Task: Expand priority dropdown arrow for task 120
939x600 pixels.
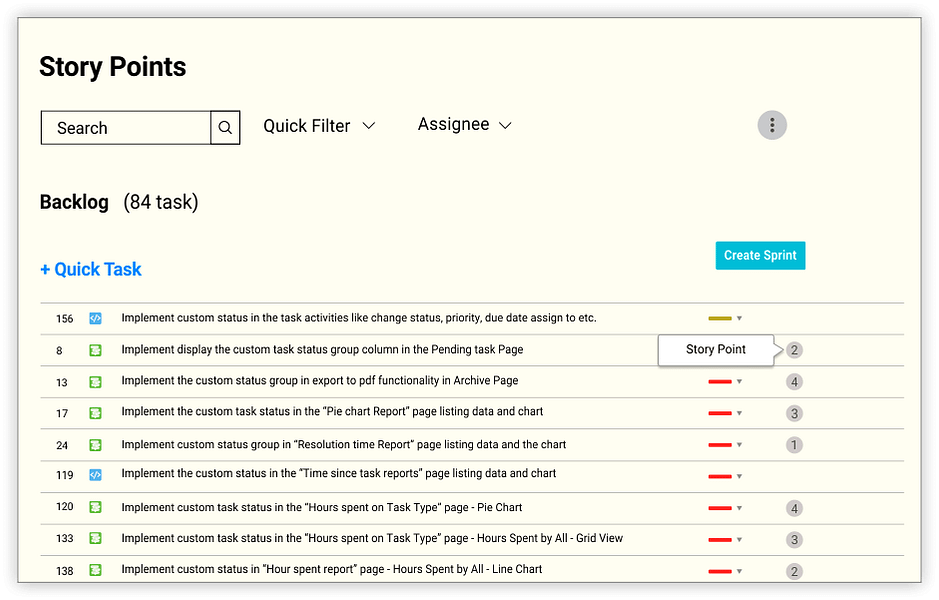Action: 740,508
